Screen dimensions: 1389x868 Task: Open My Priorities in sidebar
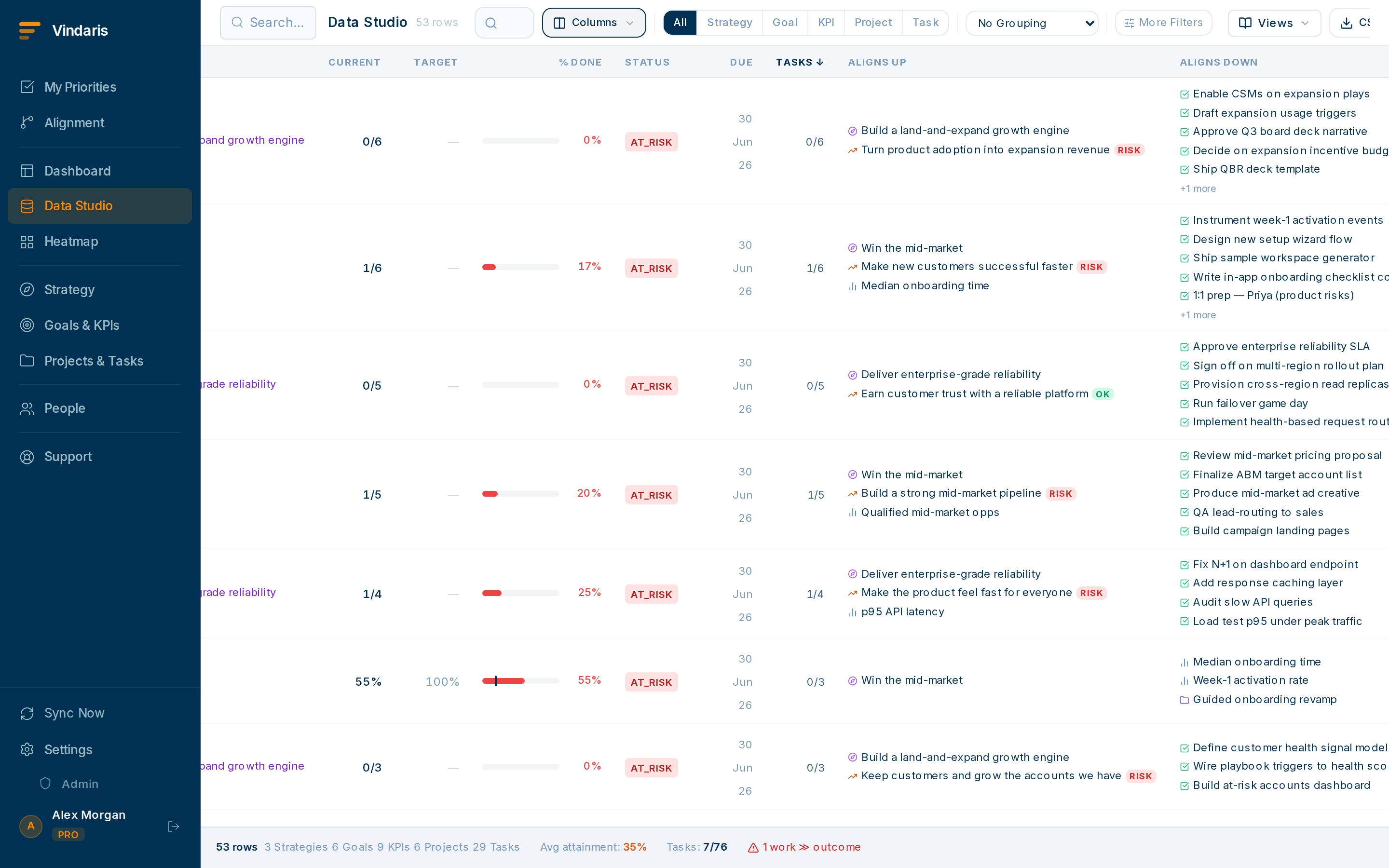tap(100, 87)
